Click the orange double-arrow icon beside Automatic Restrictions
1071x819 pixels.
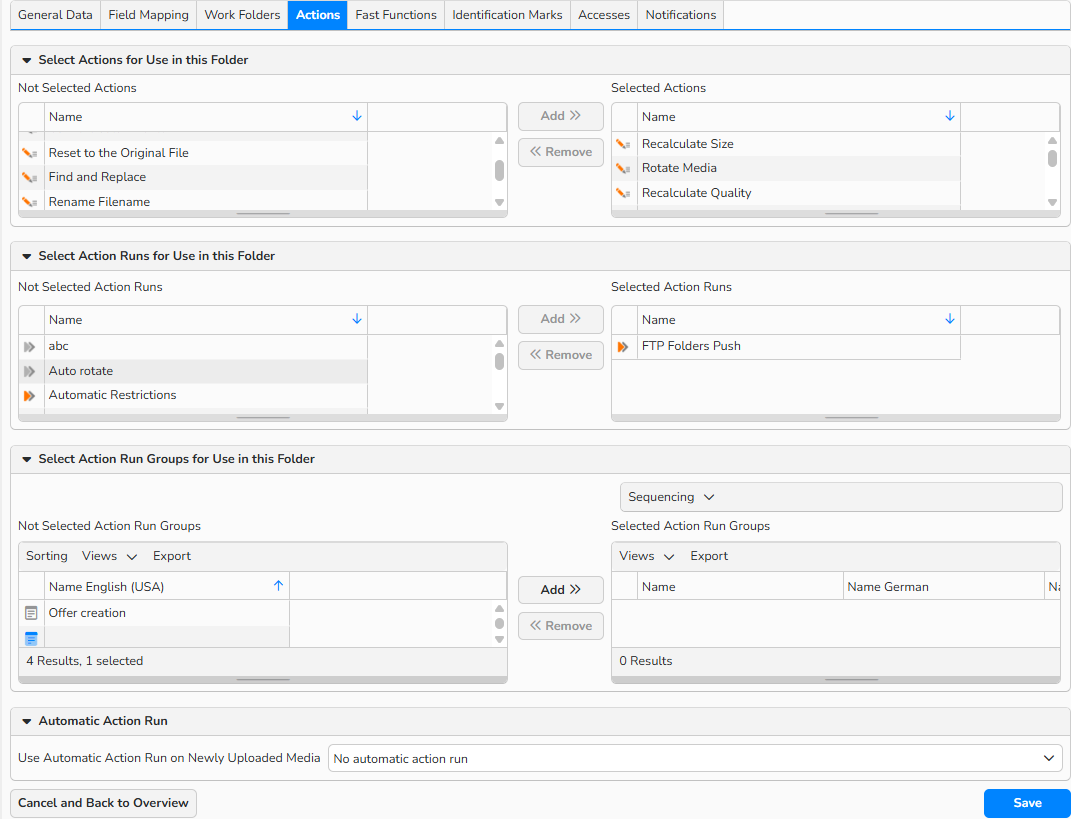[29, 396]
